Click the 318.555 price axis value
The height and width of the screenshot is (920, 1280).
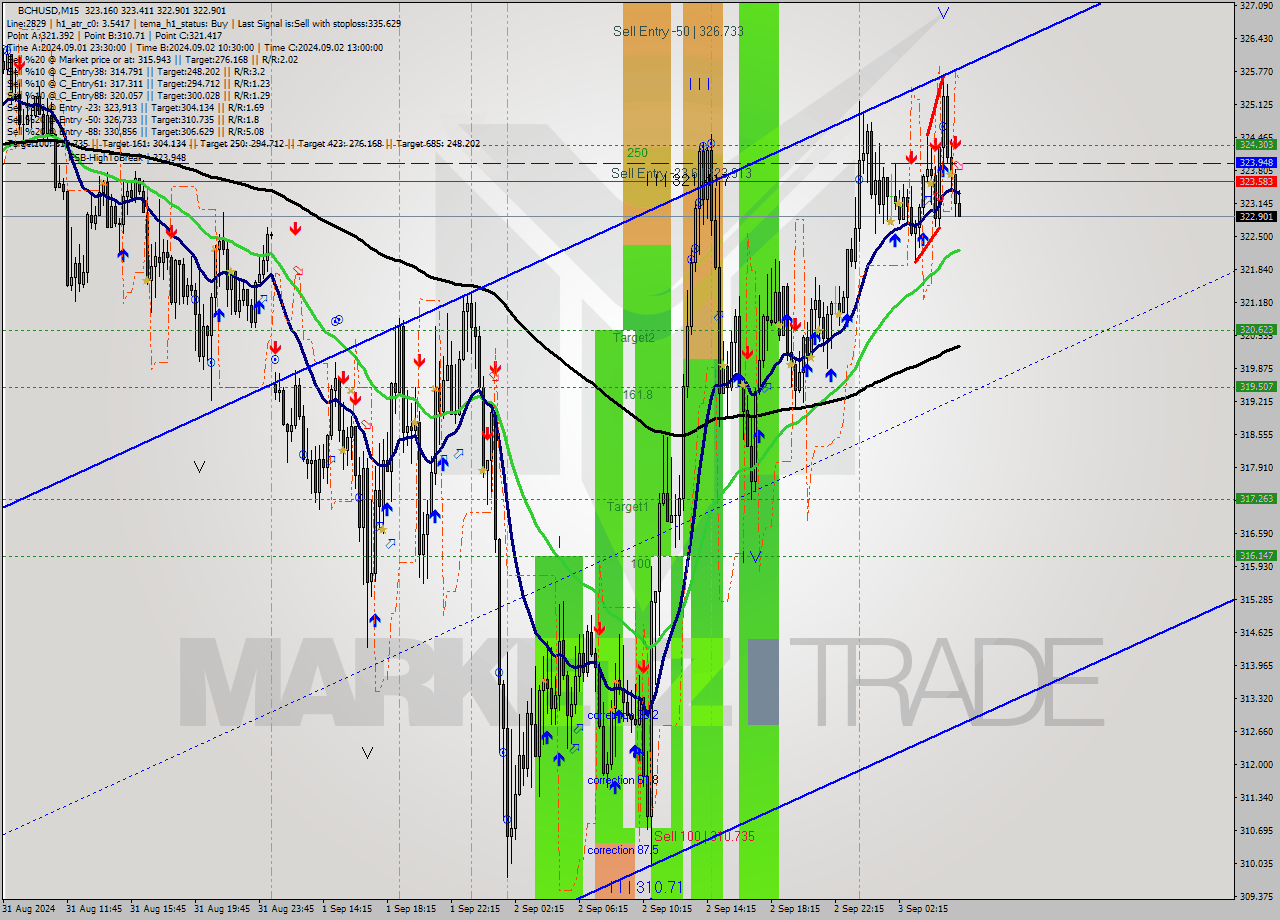point(1256,435)
